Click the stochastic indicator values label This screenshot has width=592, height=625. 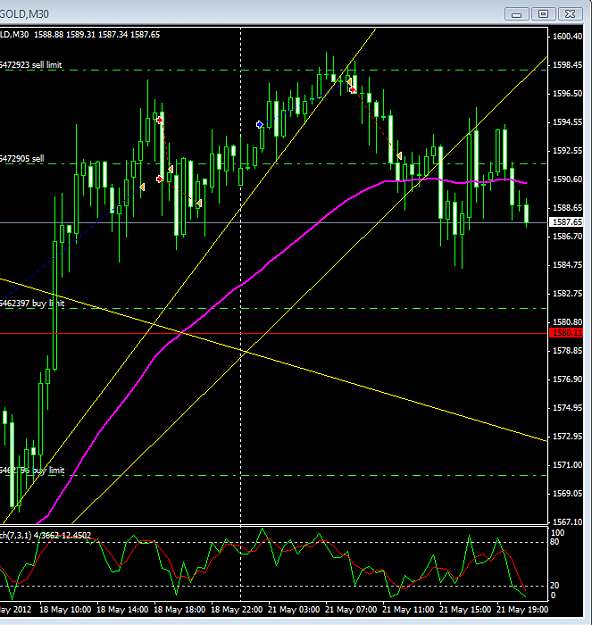[x=45, y=535]
